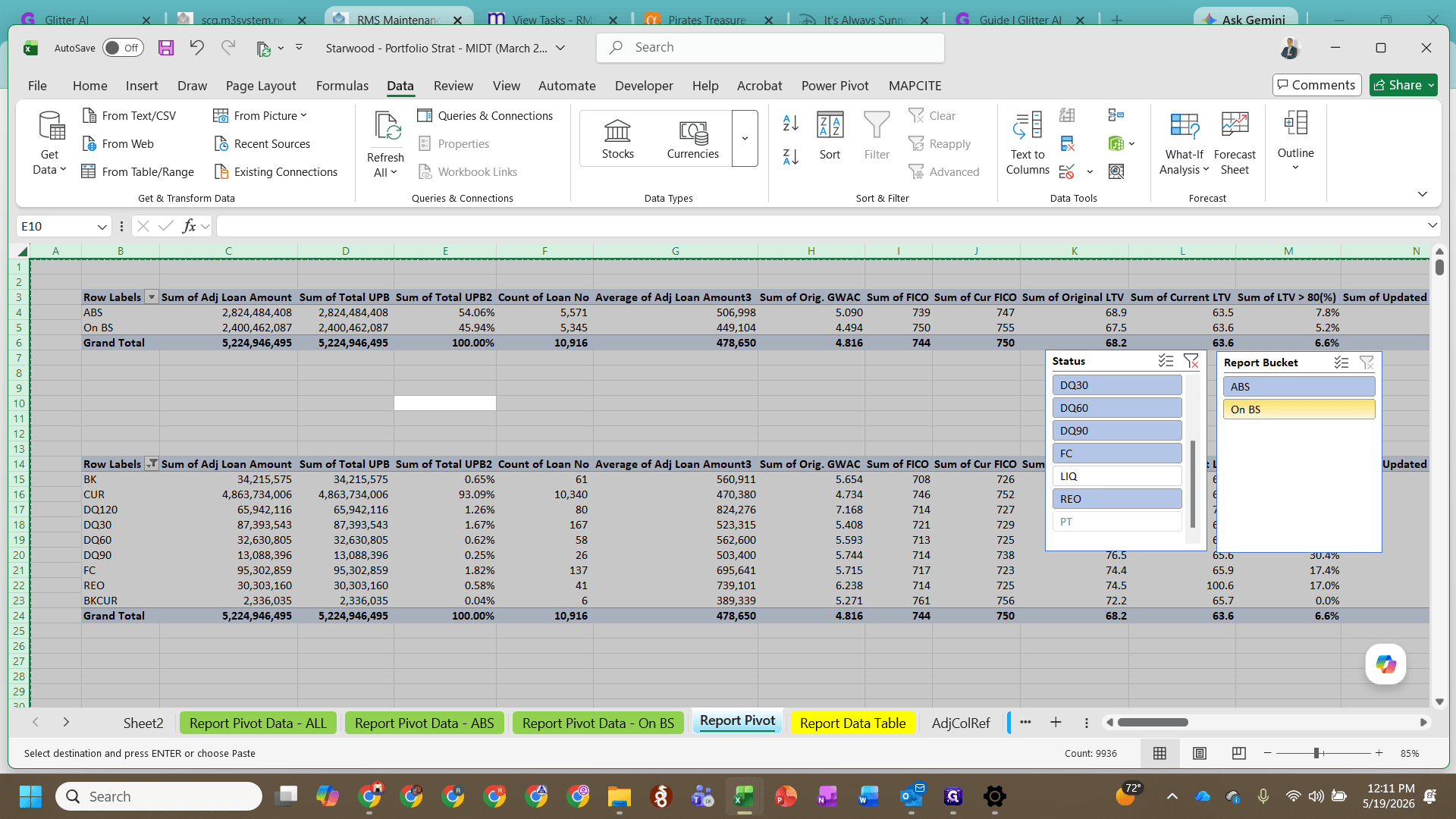
Task: Open Row Labels filter dropdown in row 3
Action: tap(151, 297)
